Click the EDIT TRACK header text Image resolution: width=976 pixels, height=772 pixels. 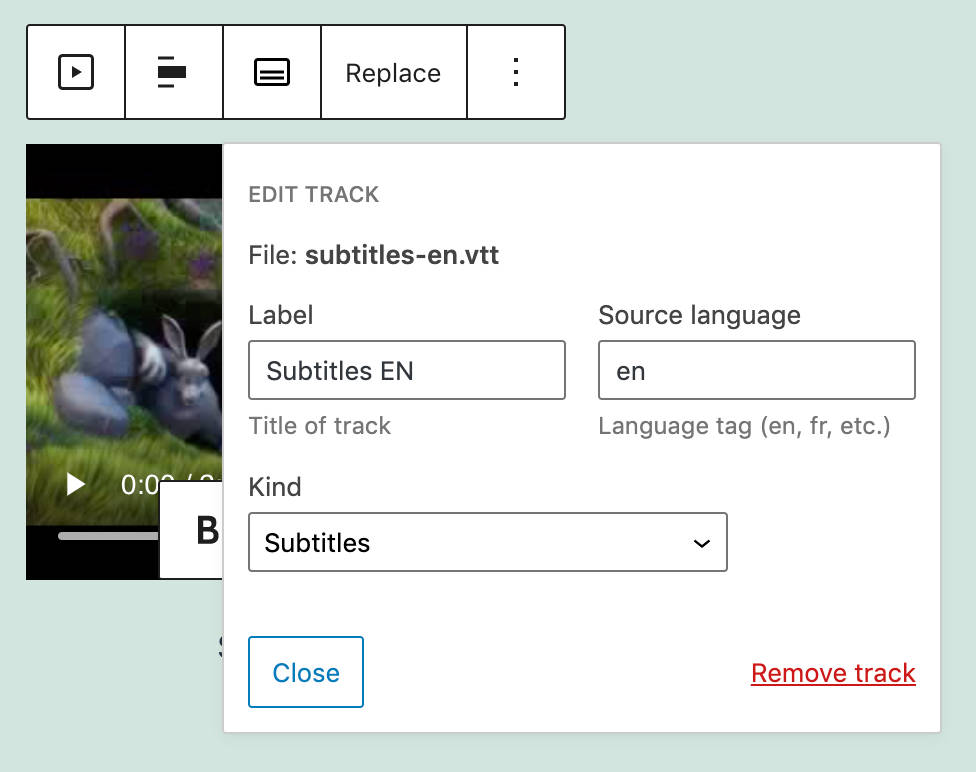(314, 194)
